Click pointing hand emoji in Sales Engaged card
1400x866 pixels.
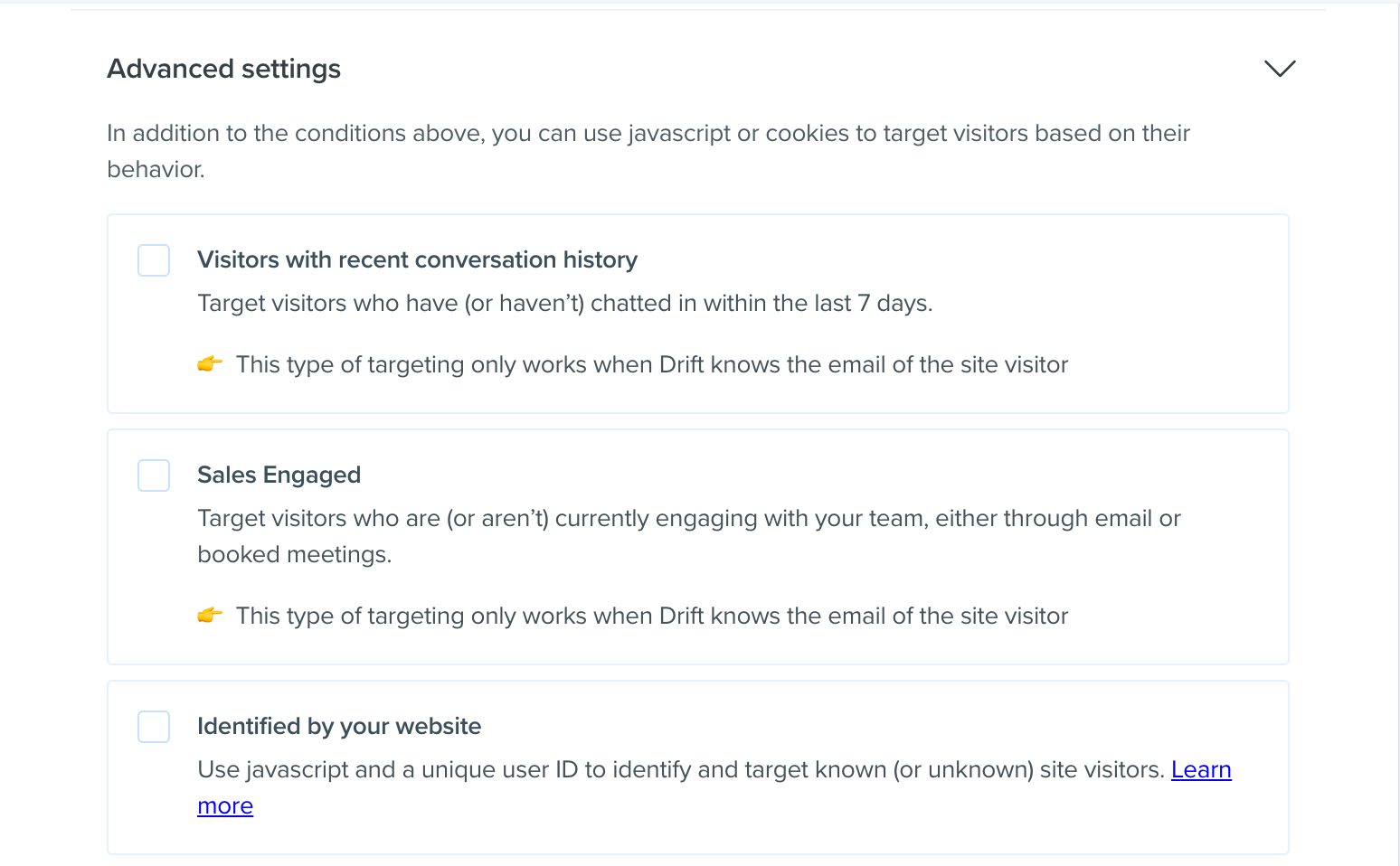[210, 616]
